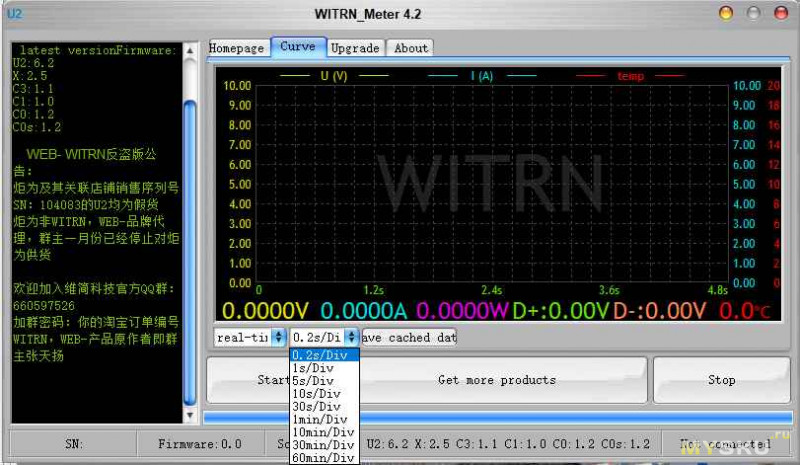Switch to the Curve tab
800x465 pixels.
pos(298,46)
